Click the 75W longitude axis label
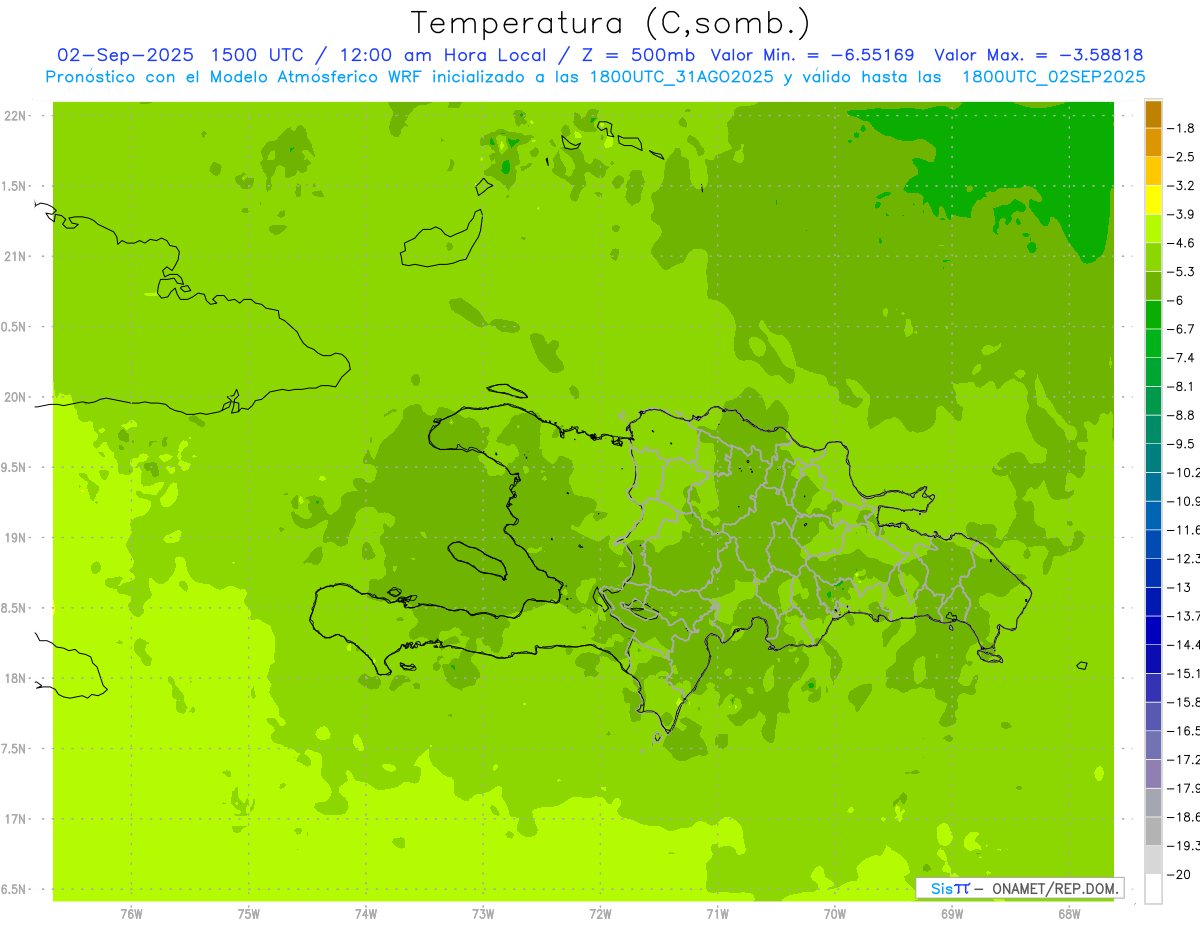The height and width of the screenshot is (927, 1200). 249,914
